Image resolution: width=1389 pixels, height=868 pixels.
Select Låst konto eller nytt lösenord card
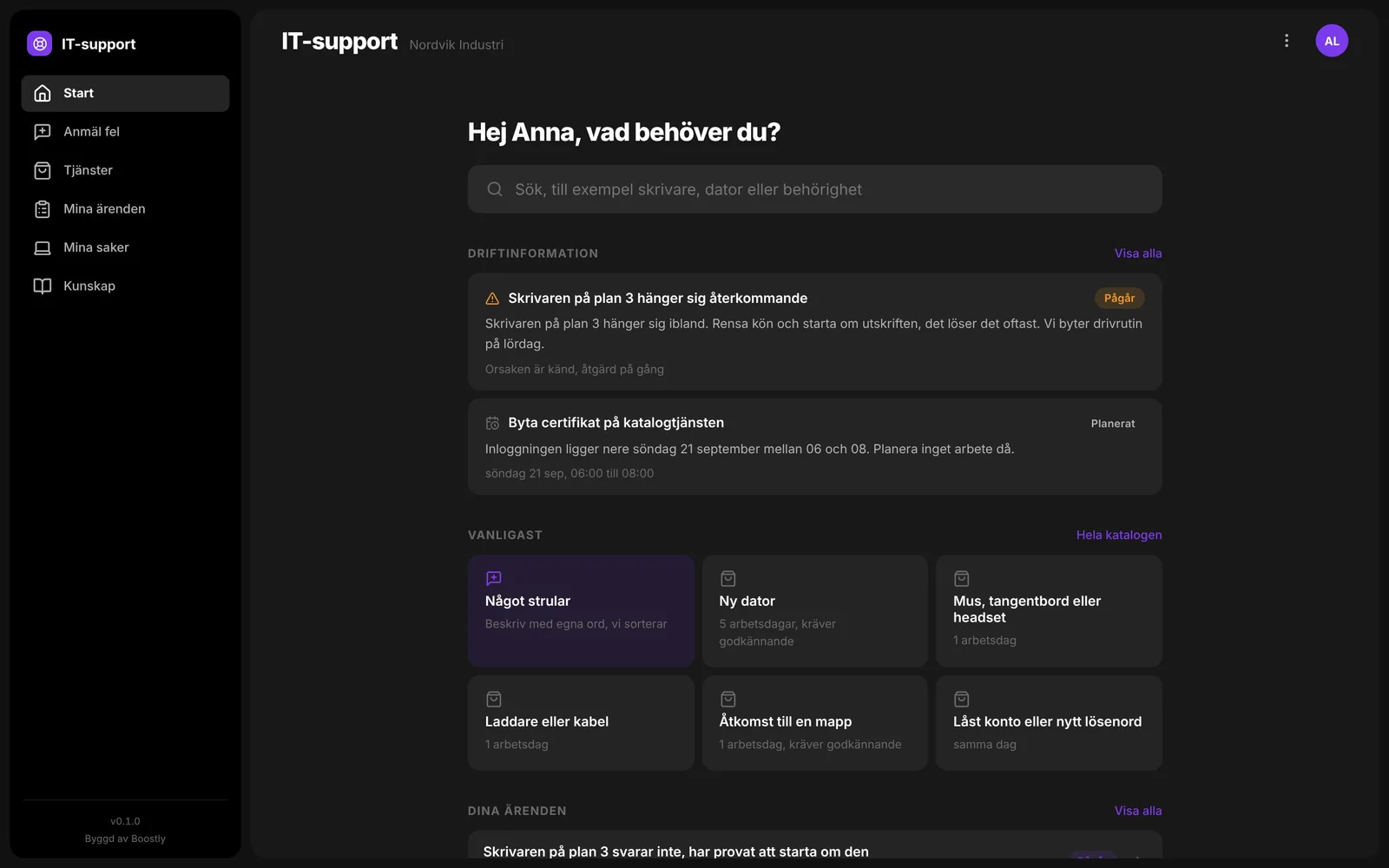tap(1049, 723)
